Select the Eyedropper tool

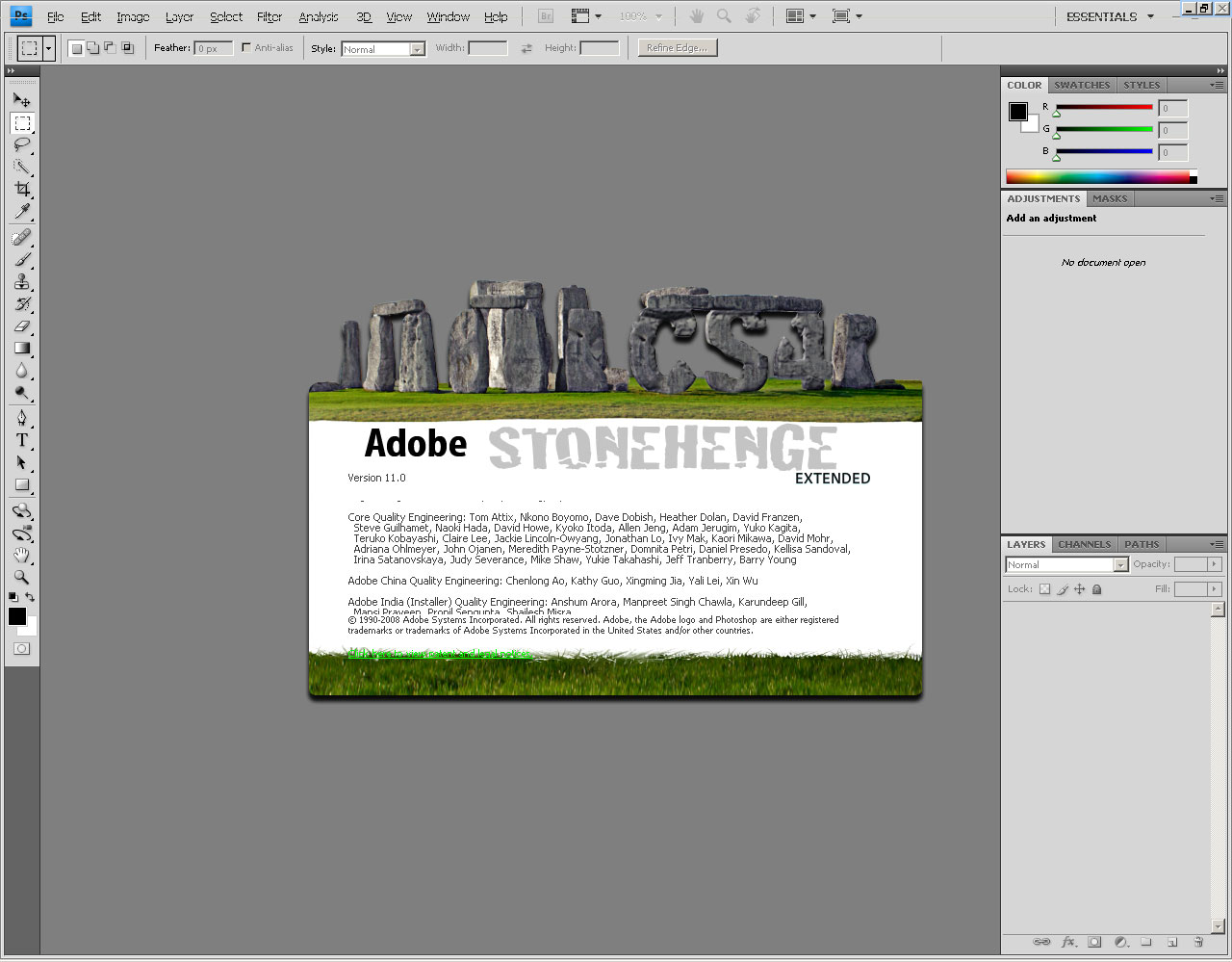[21, 212]
